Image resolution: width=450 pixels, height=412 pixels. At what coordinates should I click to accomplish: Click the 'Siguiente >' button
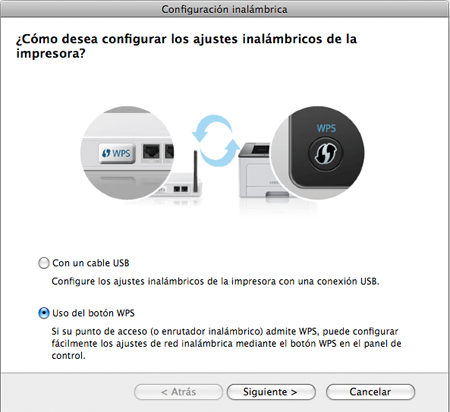pyautogui.click(x=271, y=392)
